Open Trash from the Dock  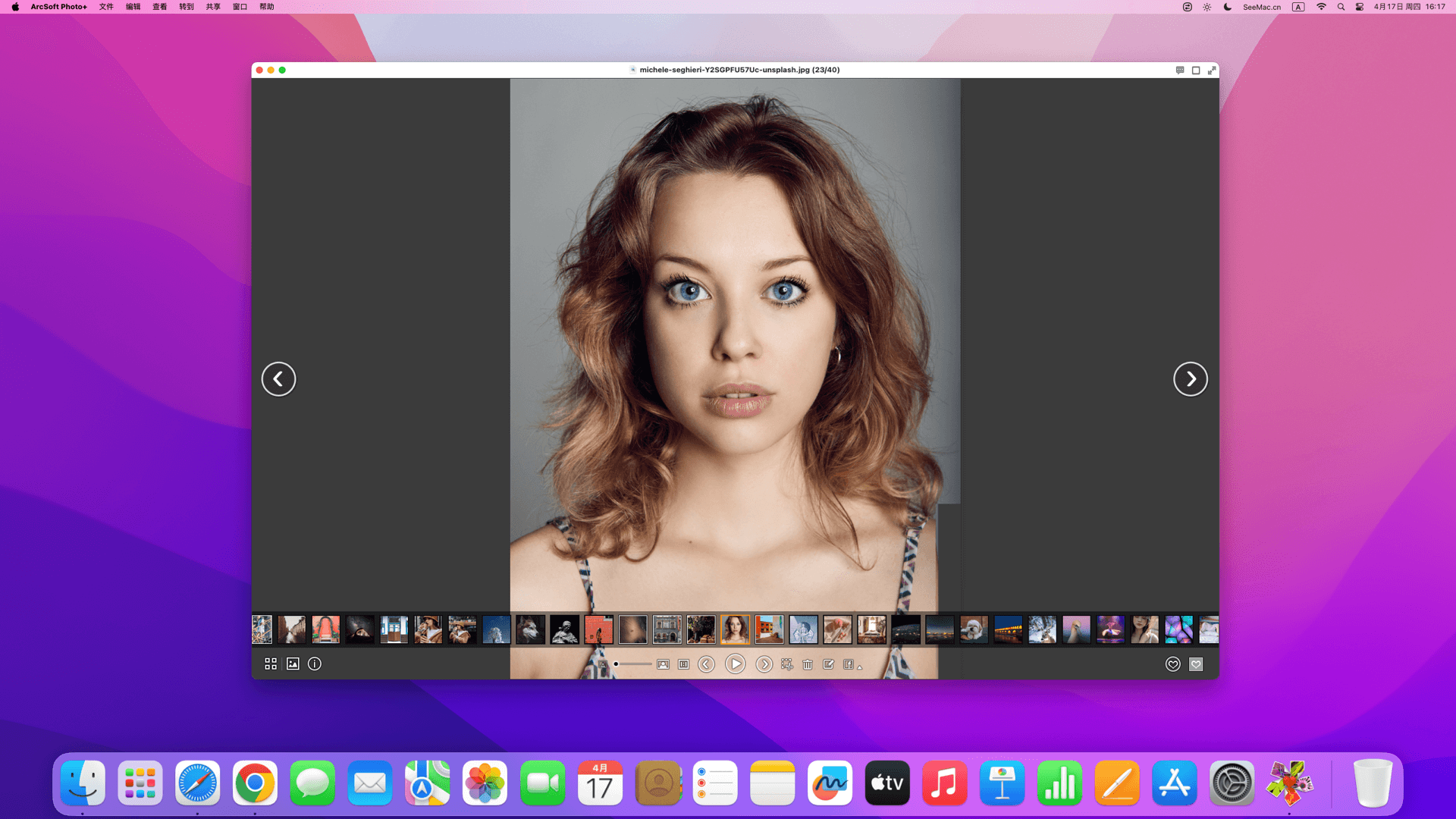(x=1373, y=783)
